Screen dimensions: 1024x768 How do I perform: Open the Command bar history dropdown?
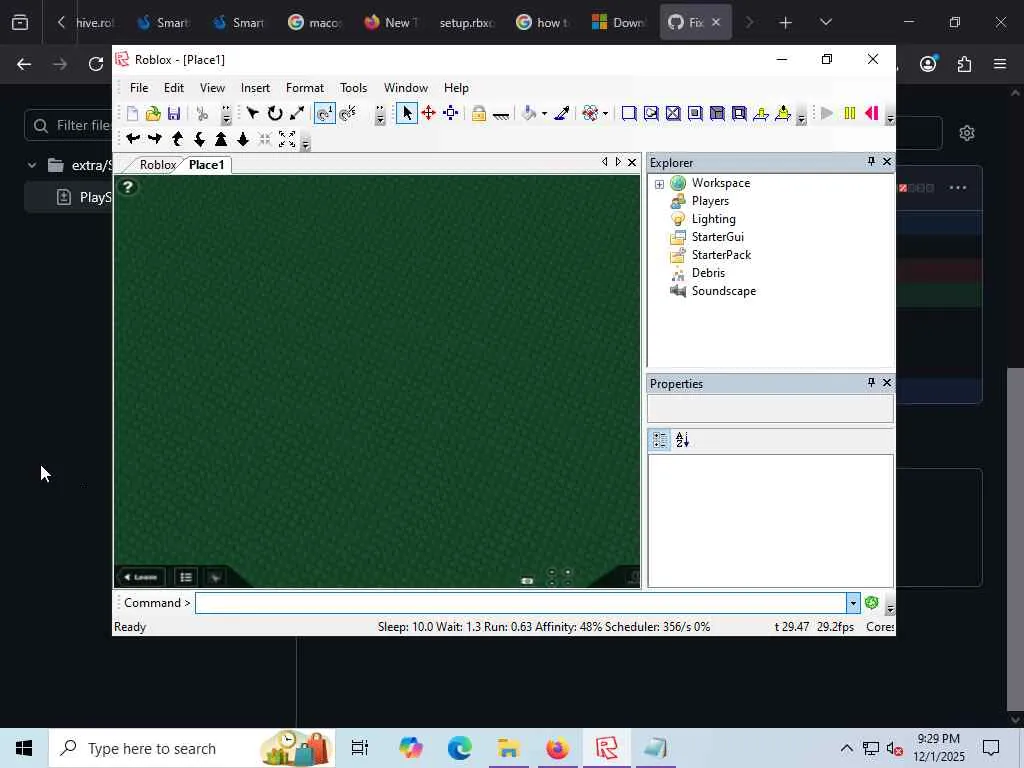(853, 603)
